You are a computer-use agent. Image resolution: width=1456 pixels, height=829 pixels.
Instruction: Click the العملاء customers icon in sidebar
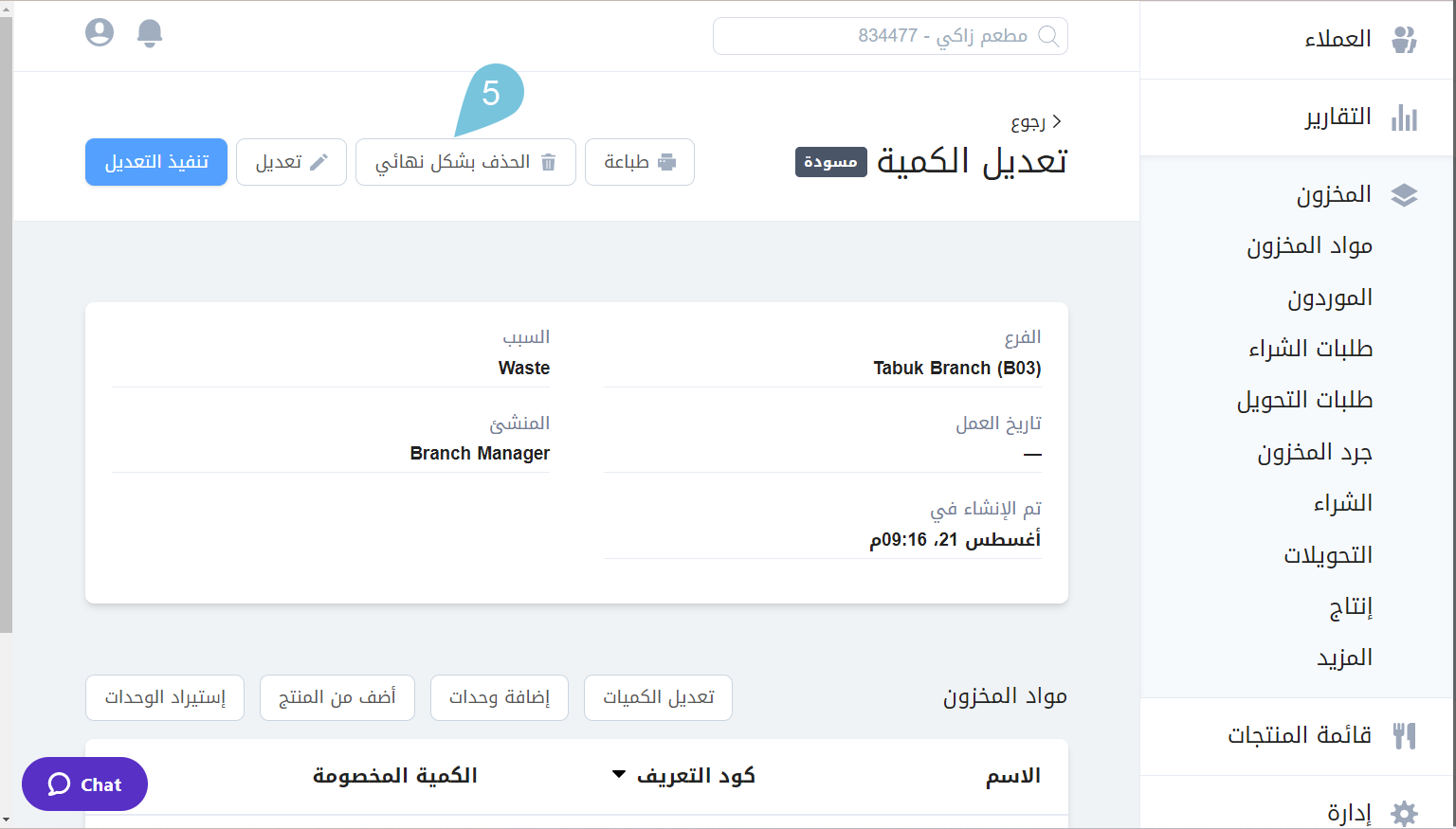(x=1404, y=40)
